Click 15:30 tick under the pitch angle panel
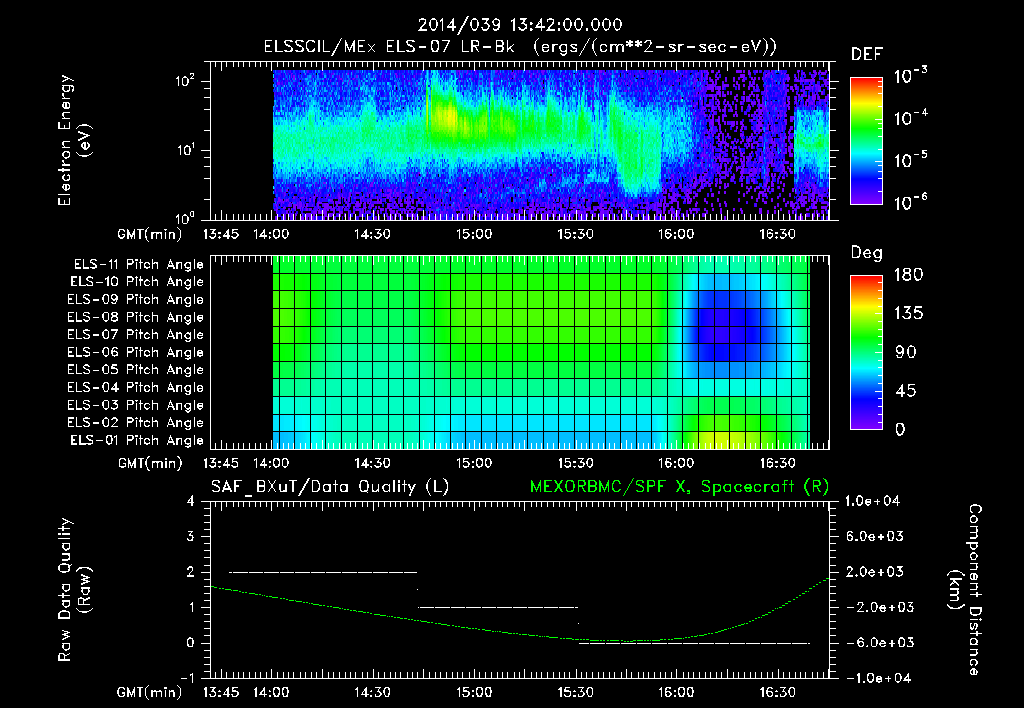The height and width of the screenshot is (708, 1024). [575, 463]
